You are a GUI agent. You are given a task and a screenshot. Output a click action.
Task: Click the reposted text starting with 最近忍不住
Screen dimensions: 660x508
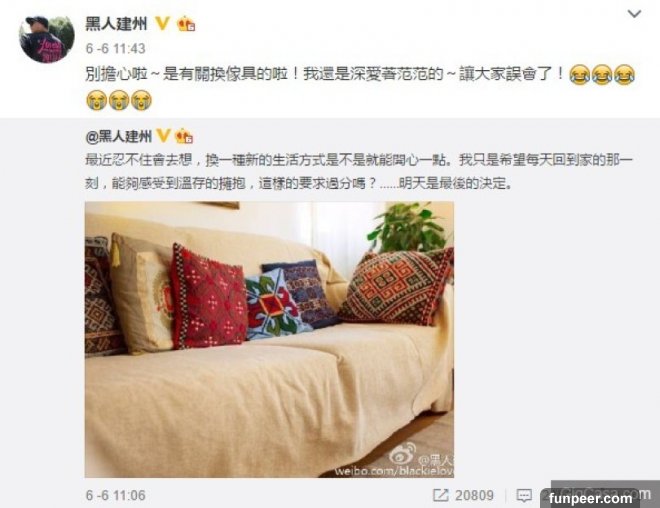pyautogui.click(x=359, y=172)
